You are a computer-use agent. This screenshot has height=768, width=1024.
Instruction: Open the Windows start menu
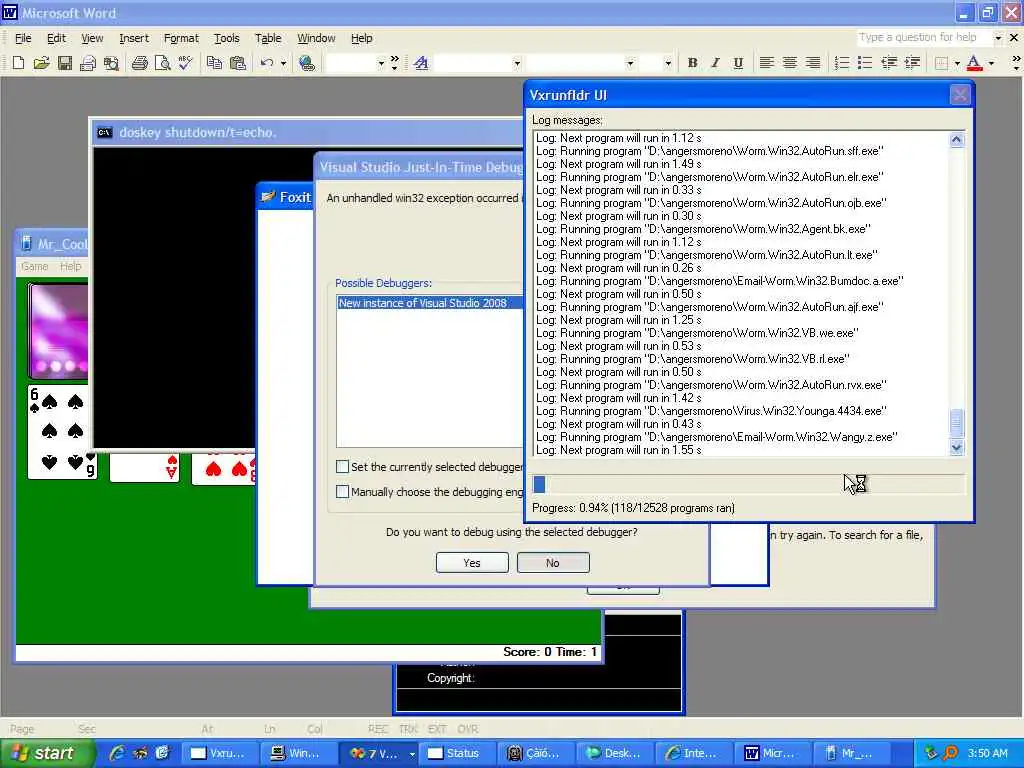pyautogui.click(x=47, y=753)
